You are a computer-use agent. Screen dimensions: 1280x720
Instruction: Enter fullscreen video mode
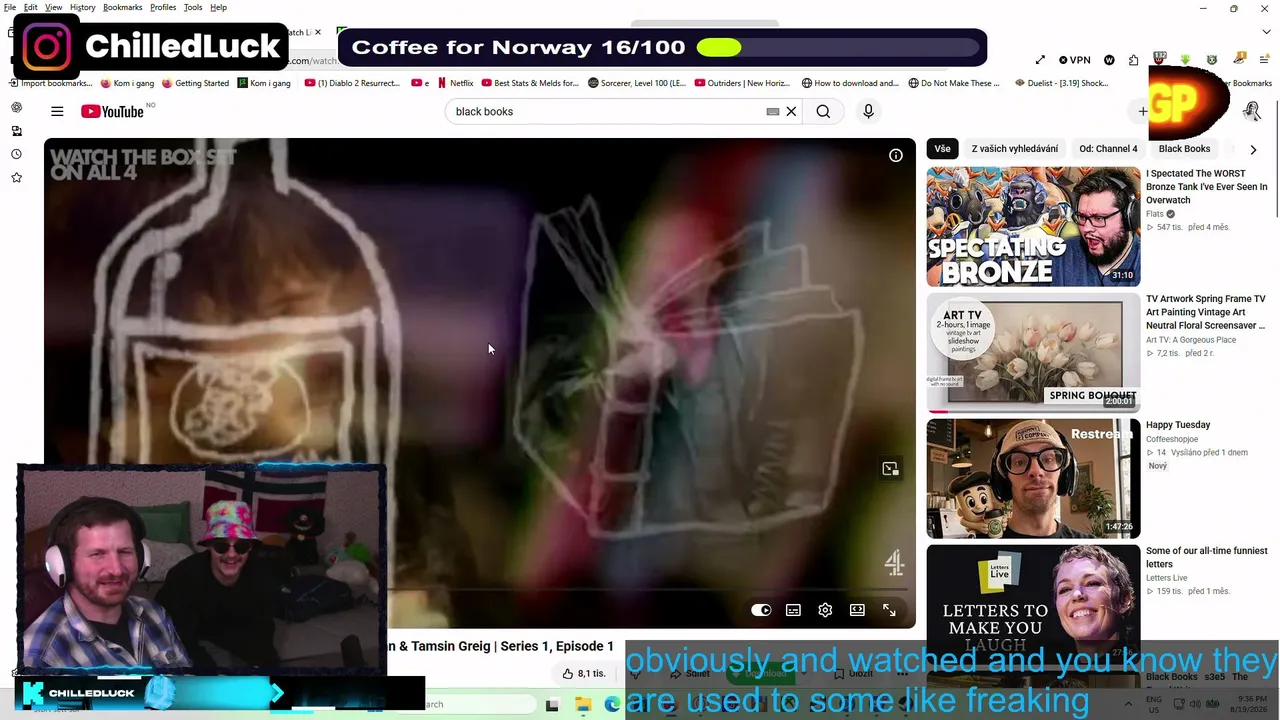click(889, 610)
